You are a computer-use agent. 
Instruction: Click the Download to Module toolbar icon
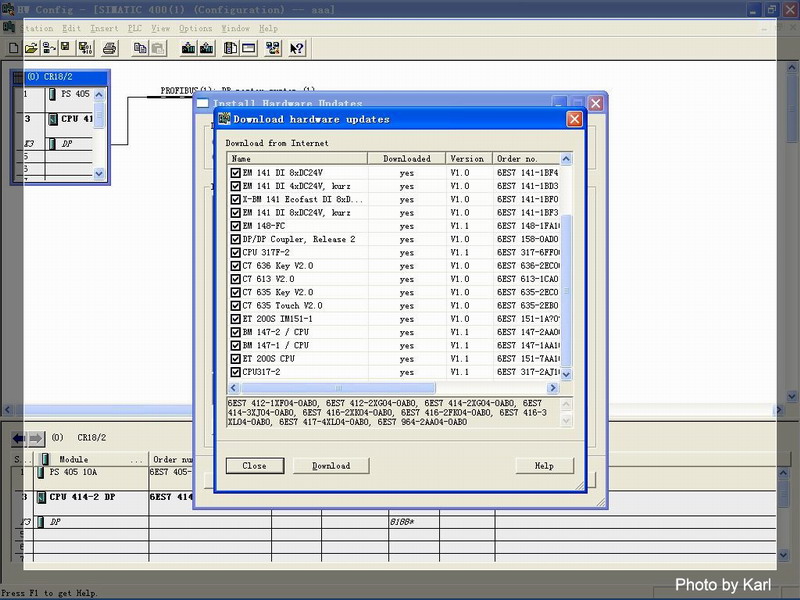tap(188, 48)
